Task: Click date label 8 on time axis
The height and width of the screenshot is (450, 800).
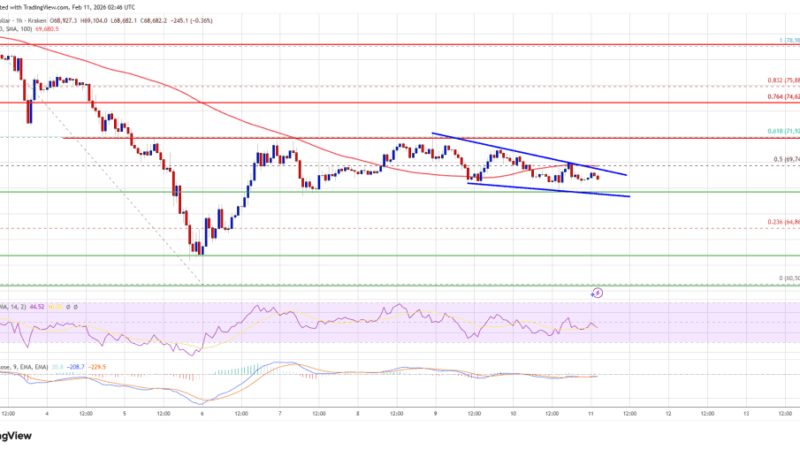Action: 358,414
